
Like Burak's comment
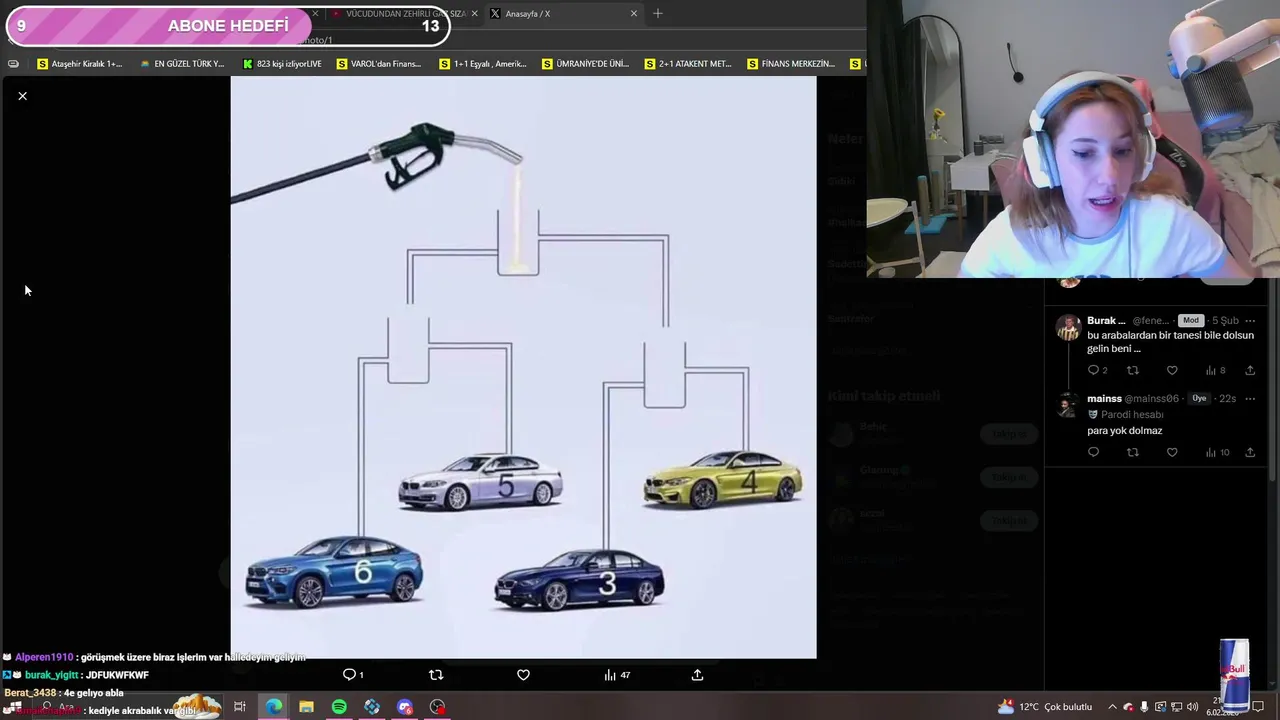click(1172, 370)
